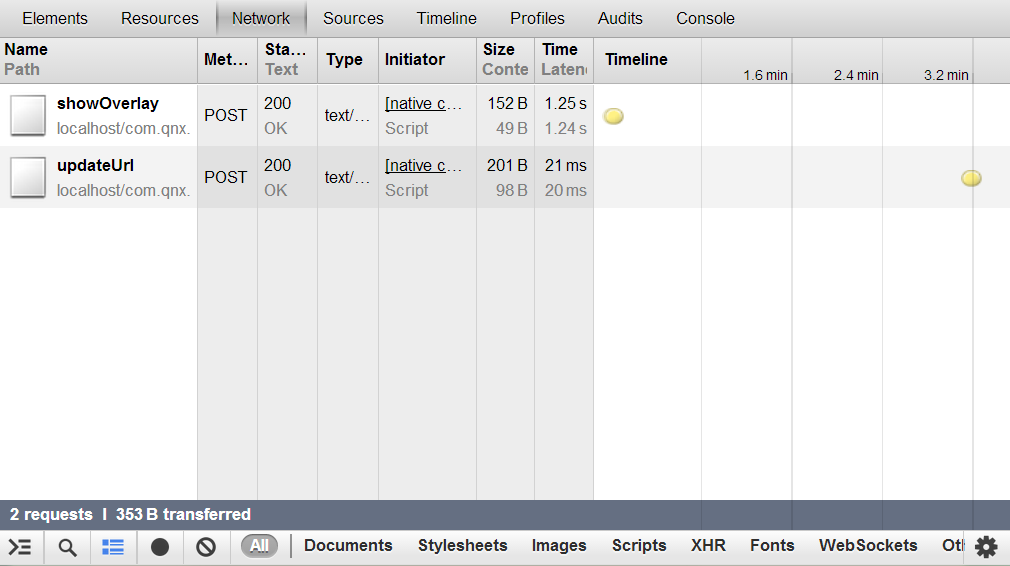
Task: Sort by the Timeline column header
Action: click(x=636, y=60)
